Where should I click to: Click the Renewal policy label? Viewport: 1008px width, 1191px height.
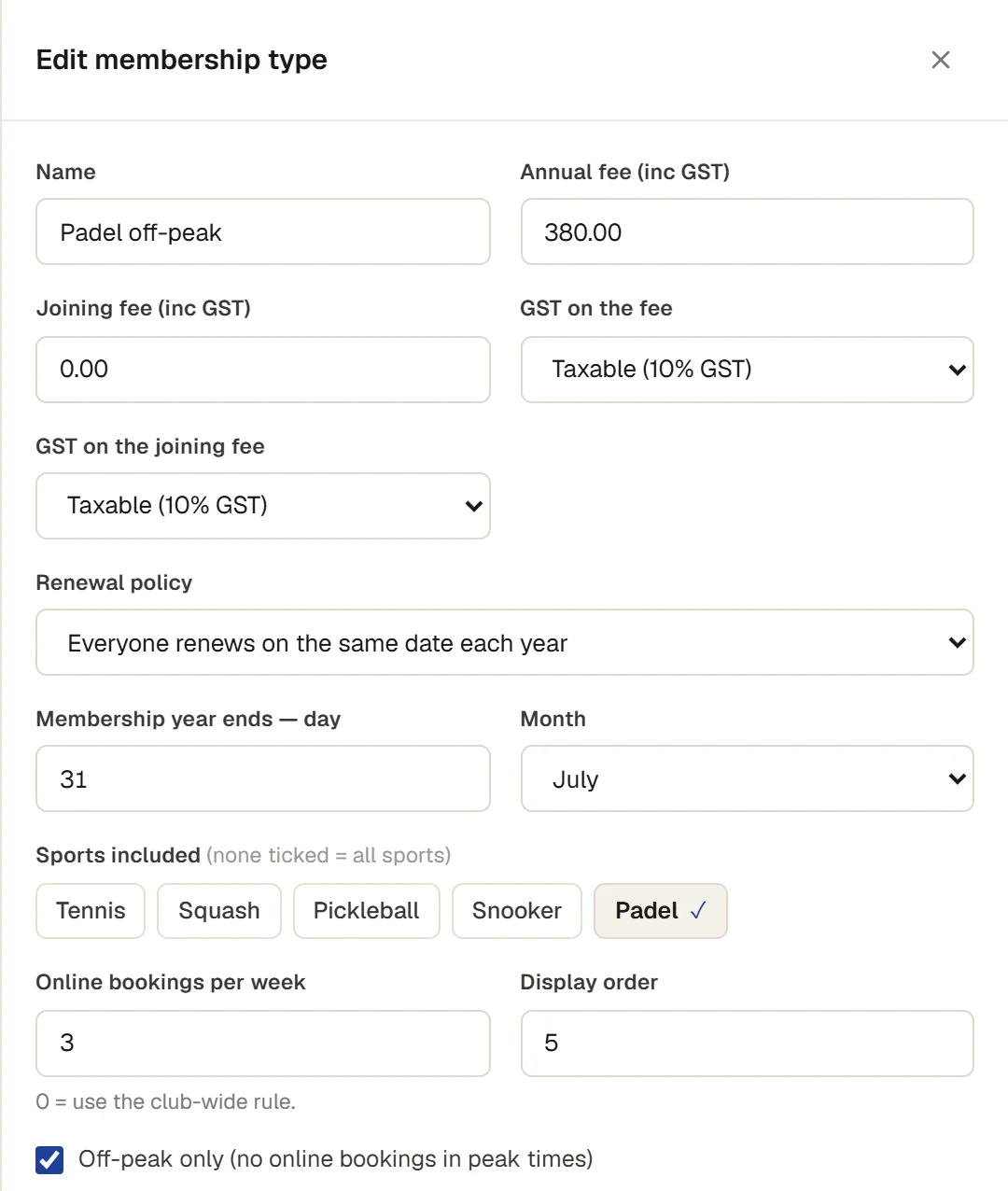(x=114, y=582)
